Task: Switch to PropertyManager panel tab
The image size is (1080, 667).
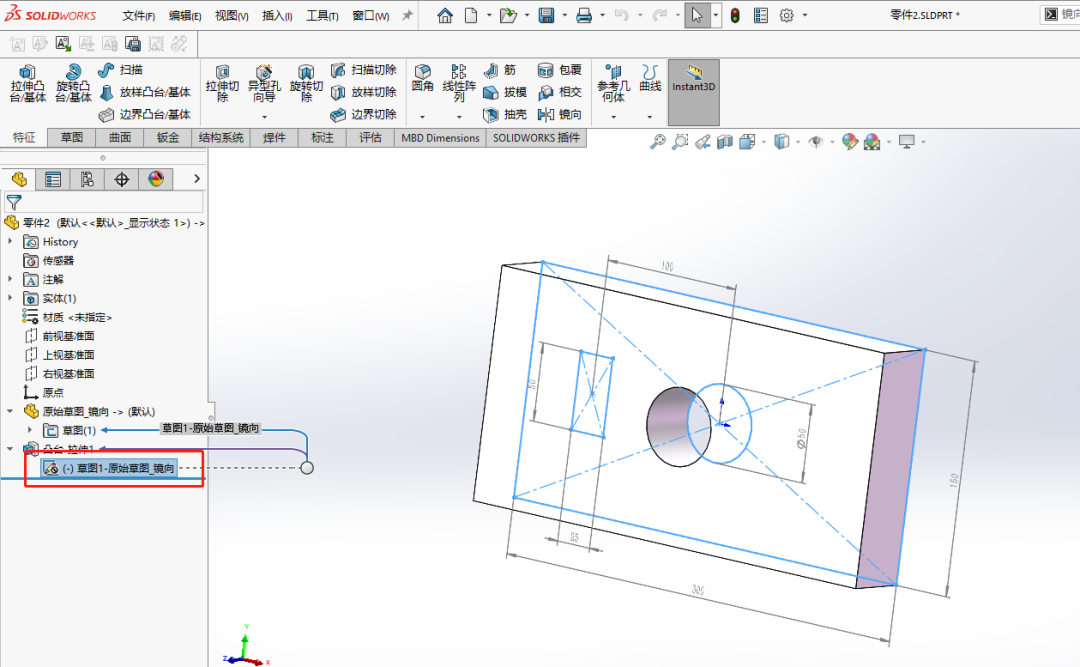Action: click(53, 179)
